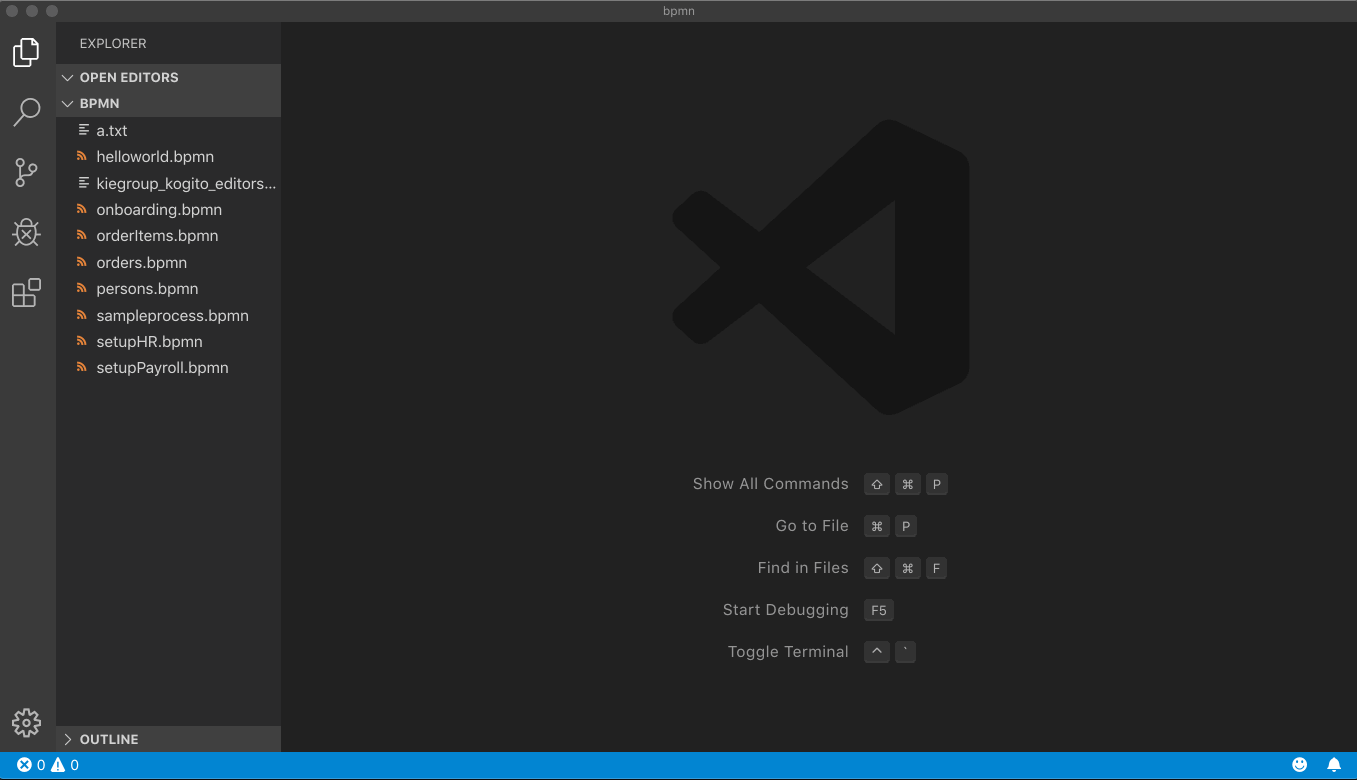Click the feedback smiley icon in status bar
1357x780 pixels.
(x=1299, y=765)
